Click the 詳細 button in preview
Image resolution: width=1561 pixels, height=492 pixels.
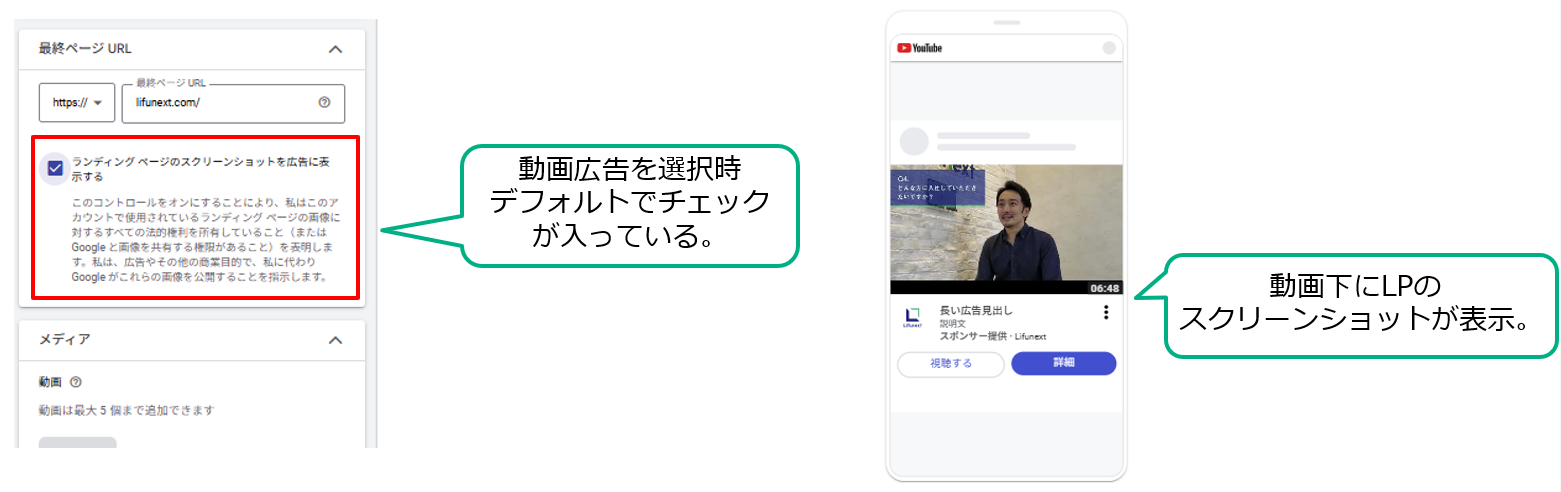pyautogui.click(x=1064, y=363)
